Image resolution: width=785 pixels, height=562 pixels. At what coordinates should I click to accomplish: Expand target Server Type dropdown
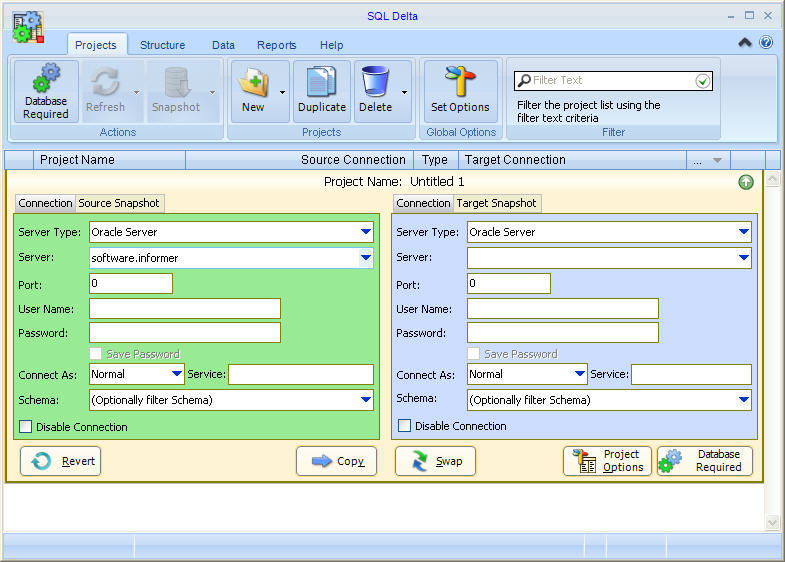coord(743,232)
